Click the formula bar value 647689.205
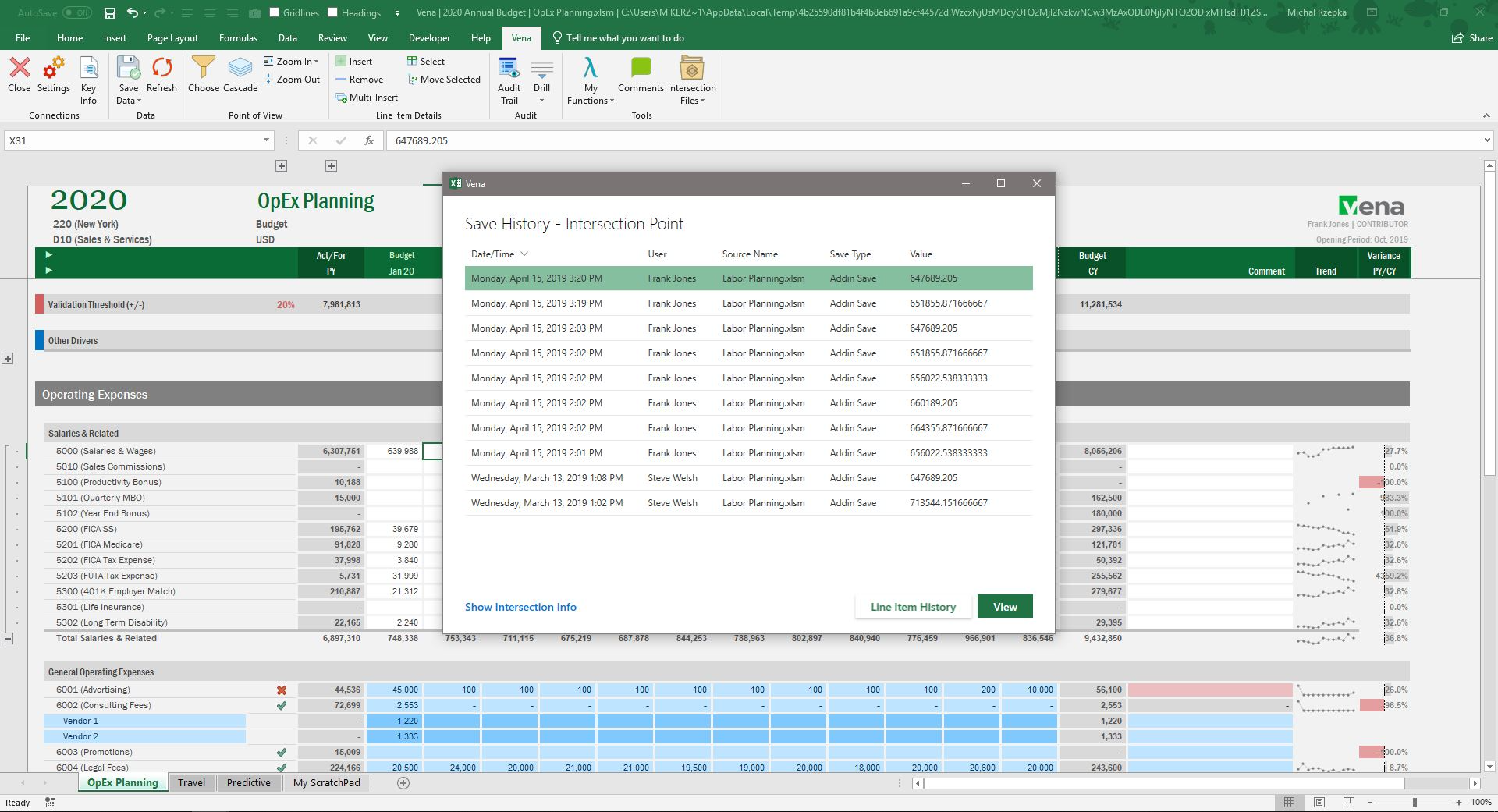Viewport: 1498px width, 812px height. [x=421, y=140]
